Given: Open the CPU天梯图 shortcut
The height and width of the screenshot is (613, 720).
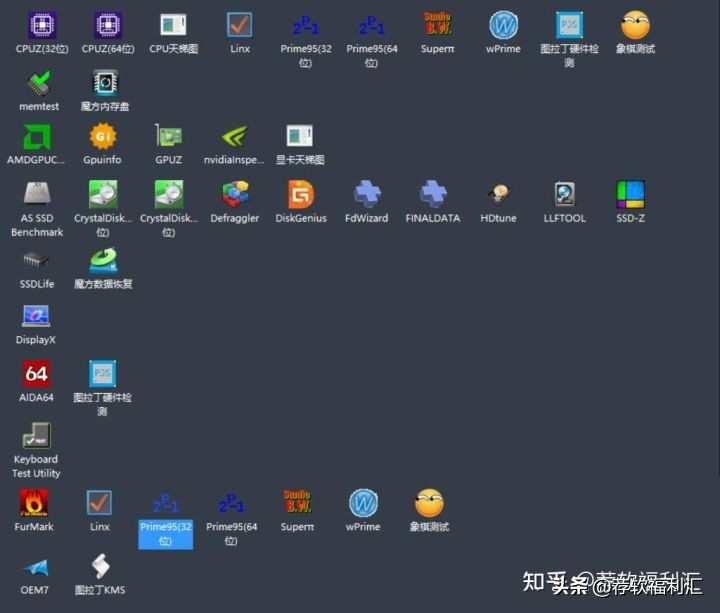Looking at the screenshot, I should coord(173,26).
